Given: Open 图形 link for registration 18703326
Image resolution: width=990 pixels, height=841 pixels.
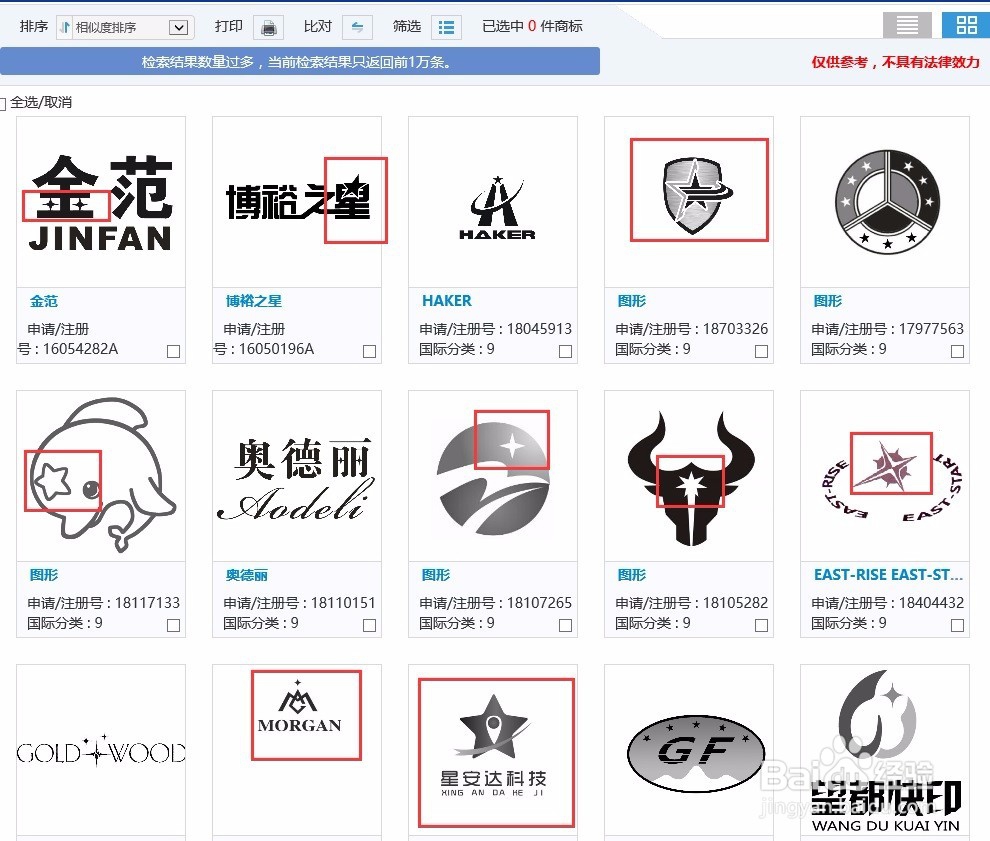Looking at the screenshot, I should (x=631, y=301).
